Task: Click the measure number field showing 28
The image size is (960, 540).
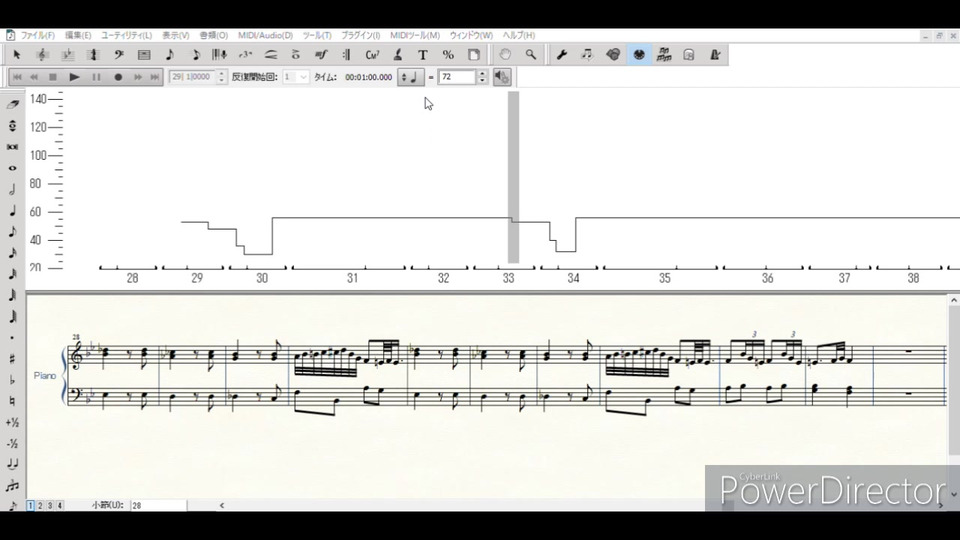Action: [x=158, y=506]
